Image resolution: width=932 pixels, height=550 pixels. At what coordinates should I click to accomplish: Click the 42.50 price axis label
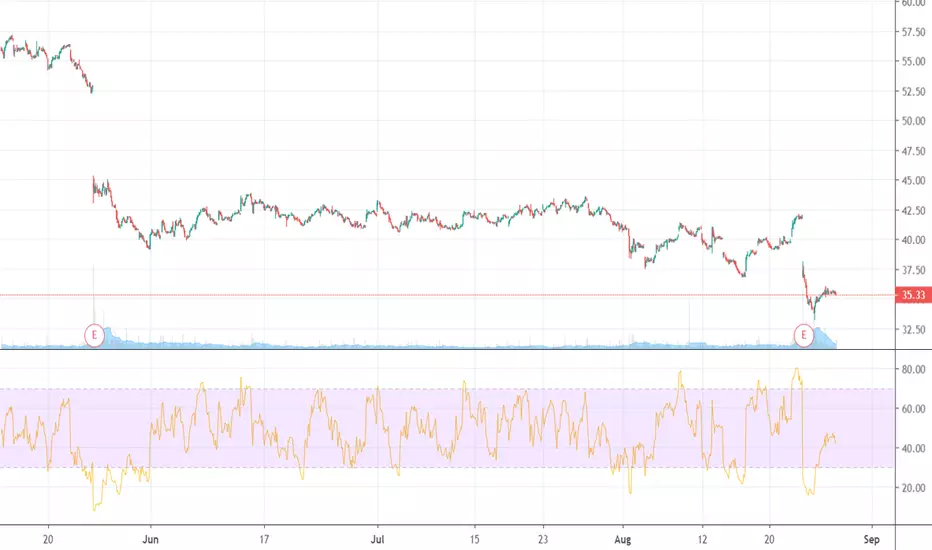click(x=913, y=210)
